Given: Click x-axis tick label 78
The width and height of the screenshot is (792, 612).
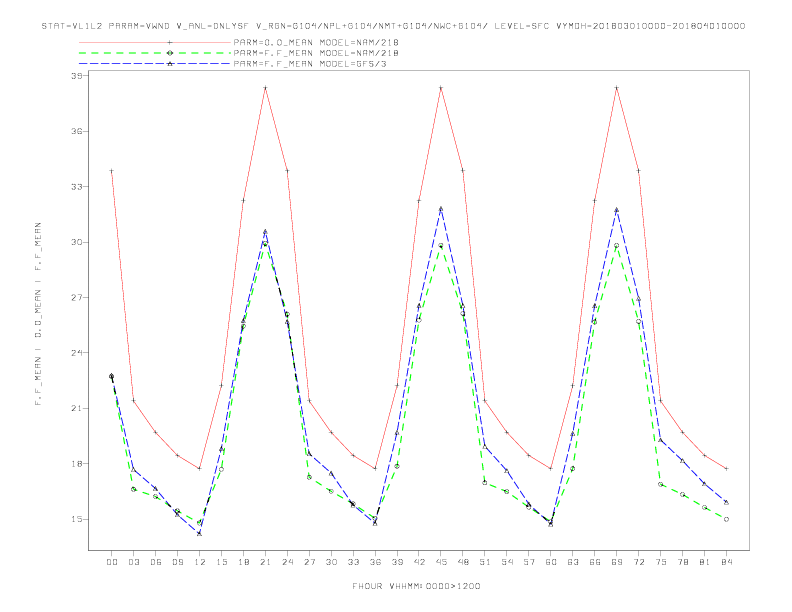Looking at the screenshot, I should pyautogui.click(x=683, y=562).
